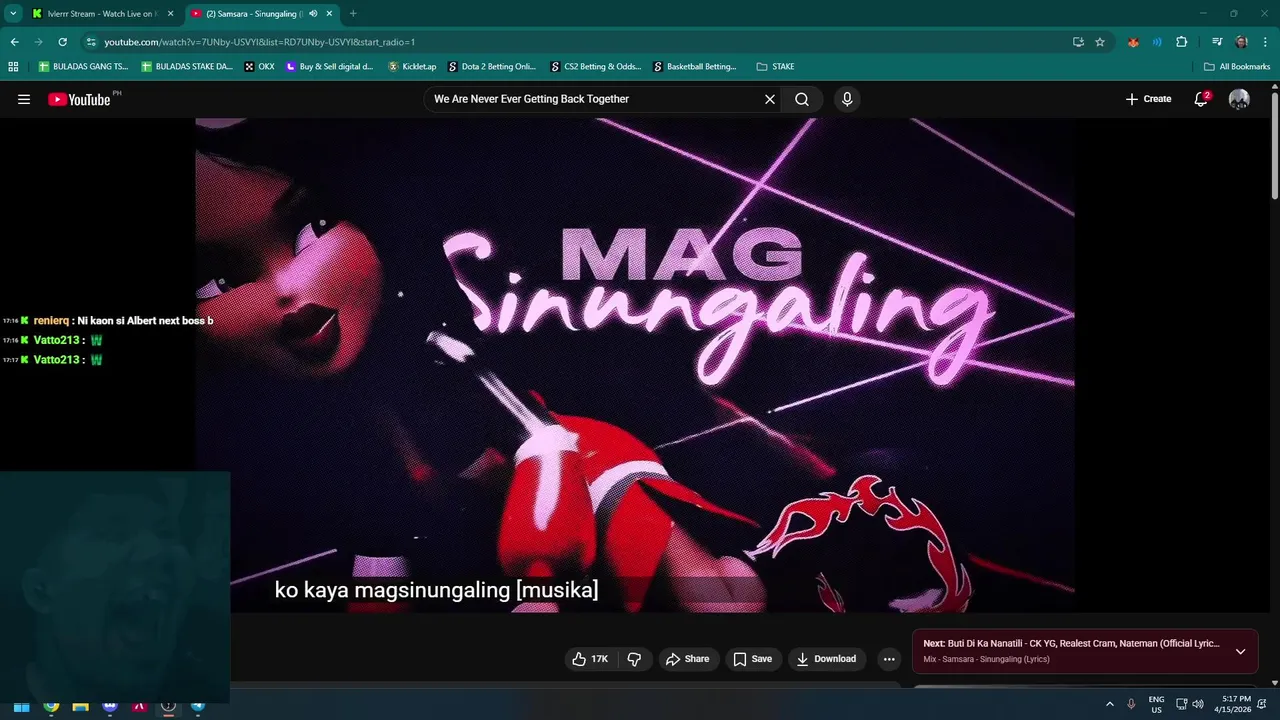This screenshot has width=1280, height=720.
Task: Open the OKX bookmark
Action: pyautogui.click(x=259, y=67)
